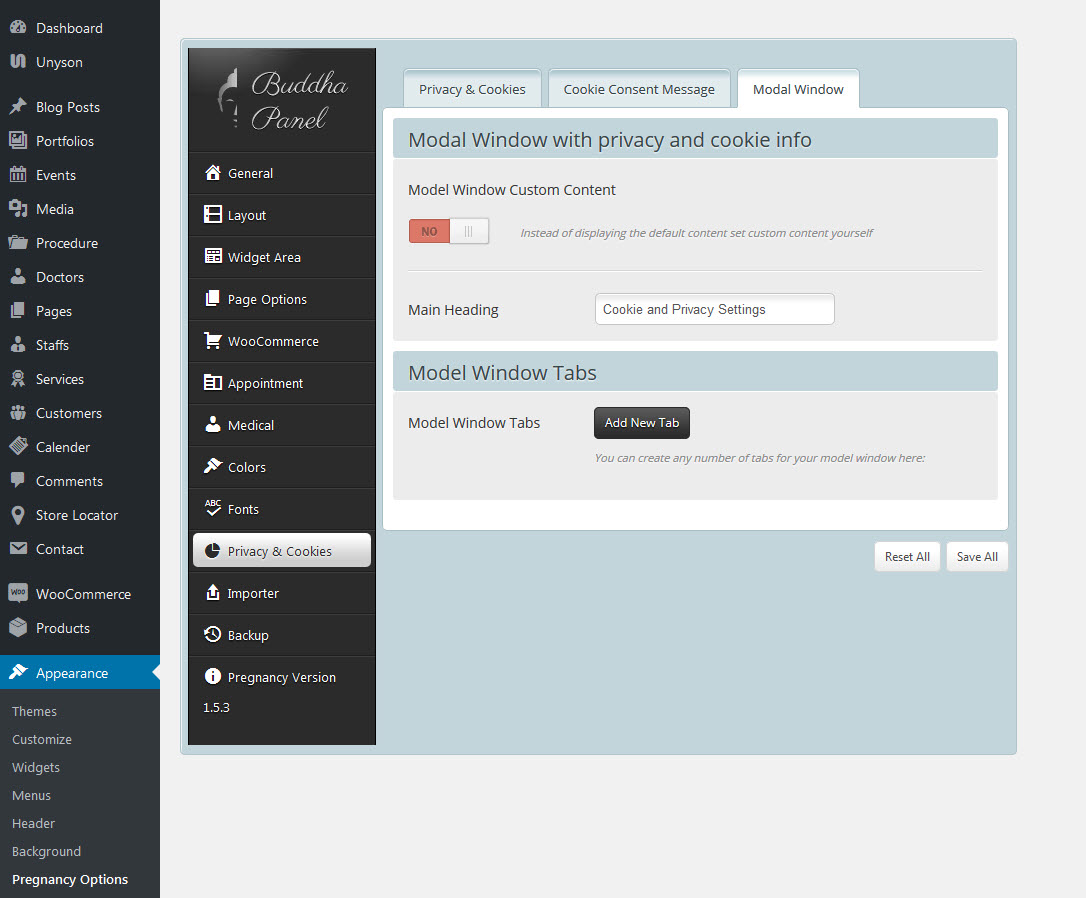Click the Reset All button
This screenshot has width=1086, height=898.
click(x=907, y=557)
